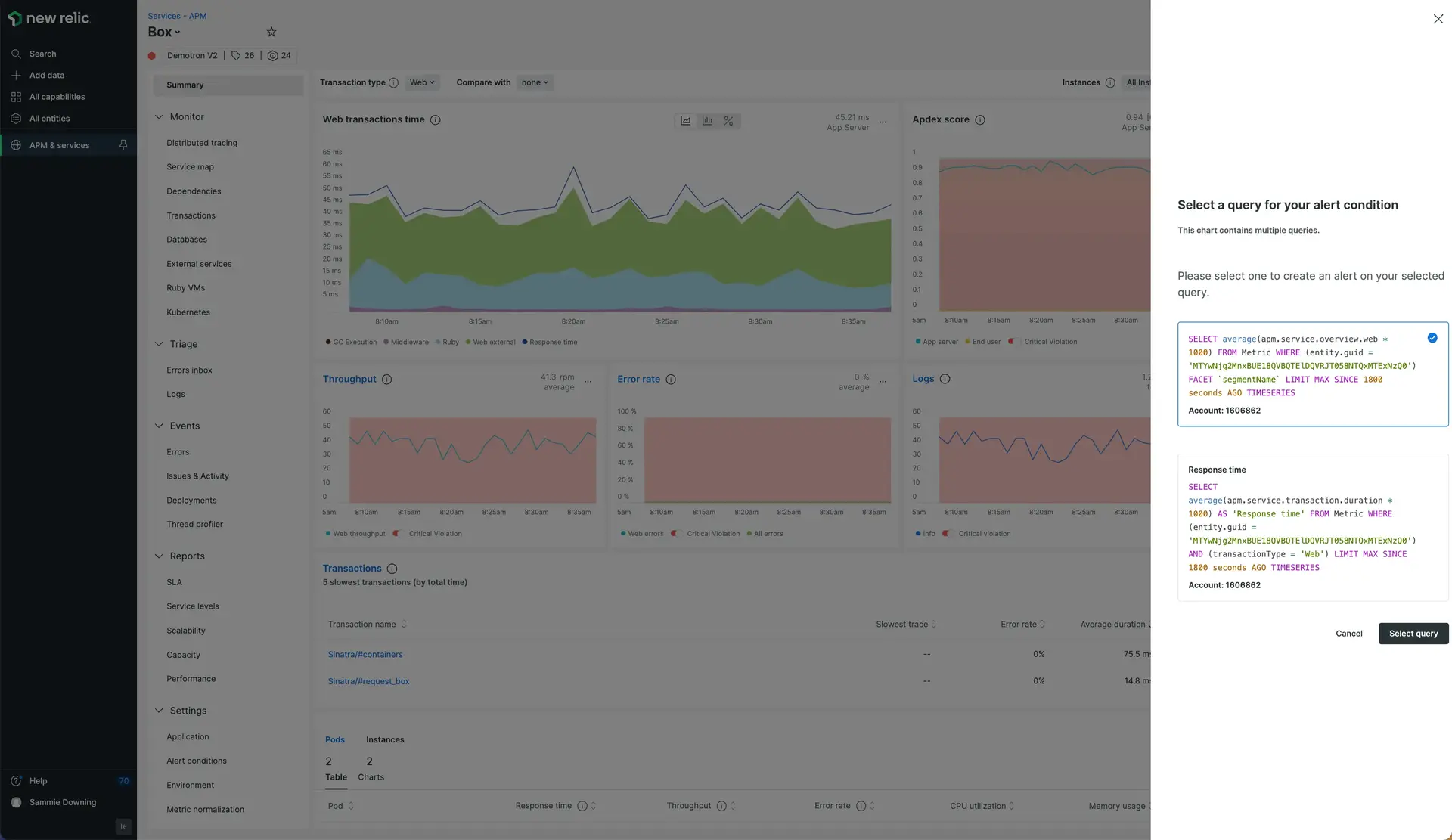The height and width of the screenshot is (840, 1452).
Task: Toggle Response time legend series
Action: [550, 343]
